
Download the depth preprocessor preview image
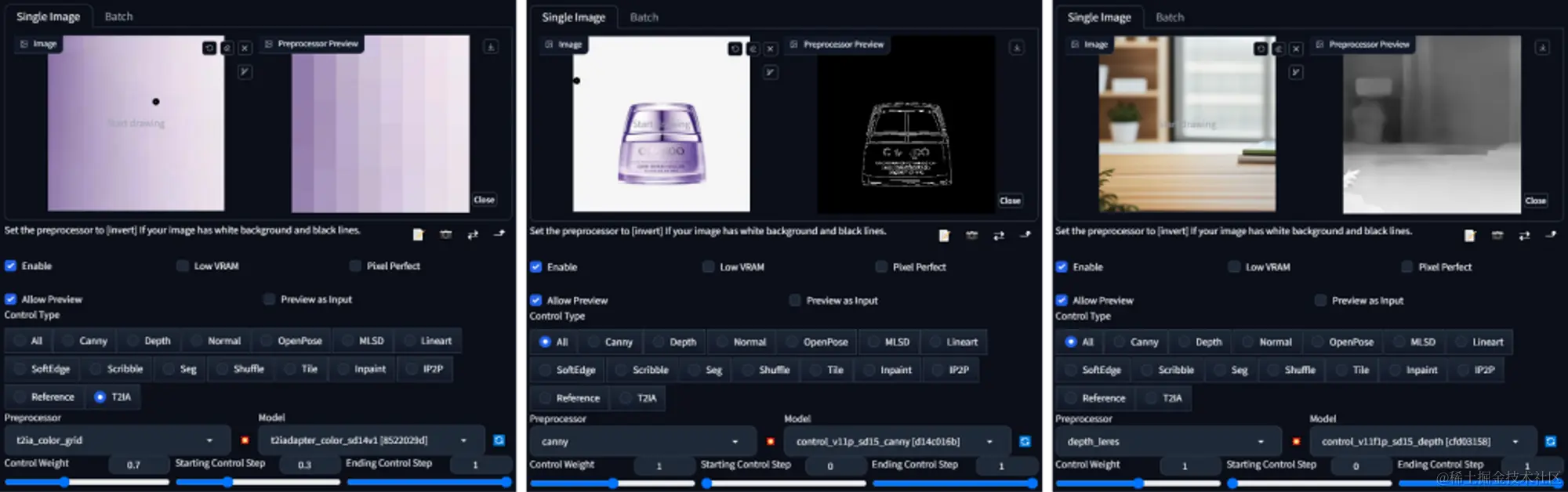tap(1542, 47)
